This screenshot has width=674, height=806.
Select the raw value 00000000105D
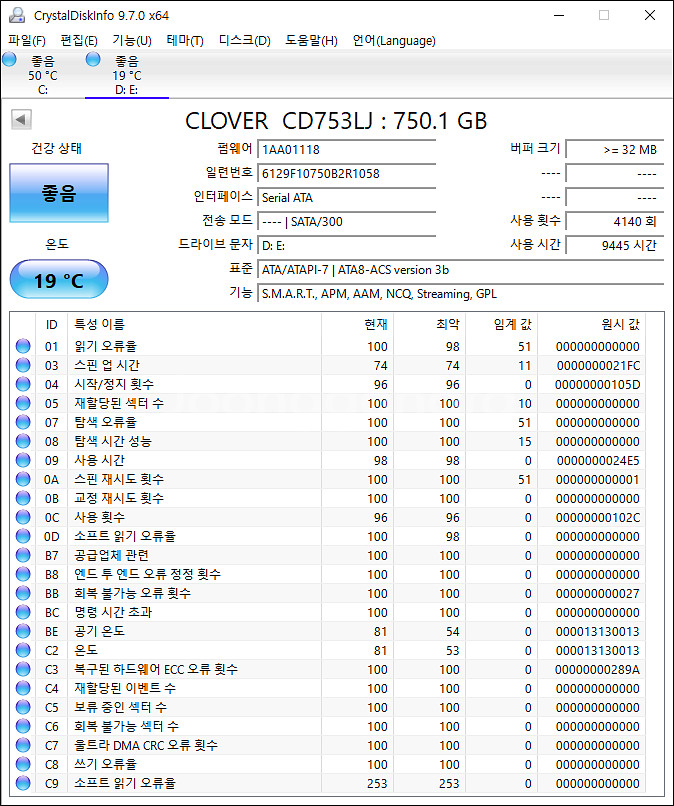pyautogui.click(x=597, y=384)
